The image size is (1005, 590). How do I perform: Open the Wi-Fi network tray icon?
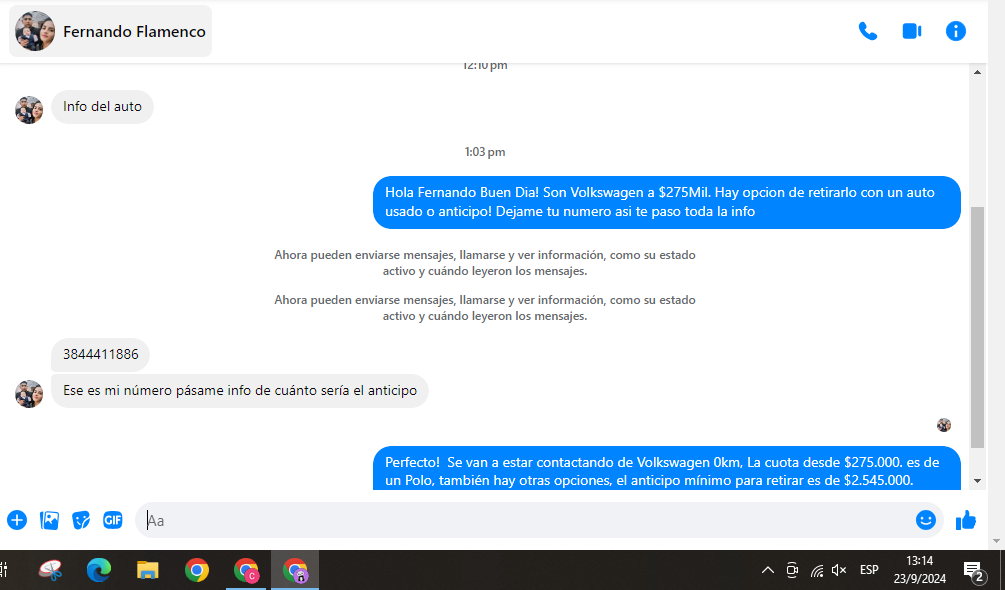point(817,570)
